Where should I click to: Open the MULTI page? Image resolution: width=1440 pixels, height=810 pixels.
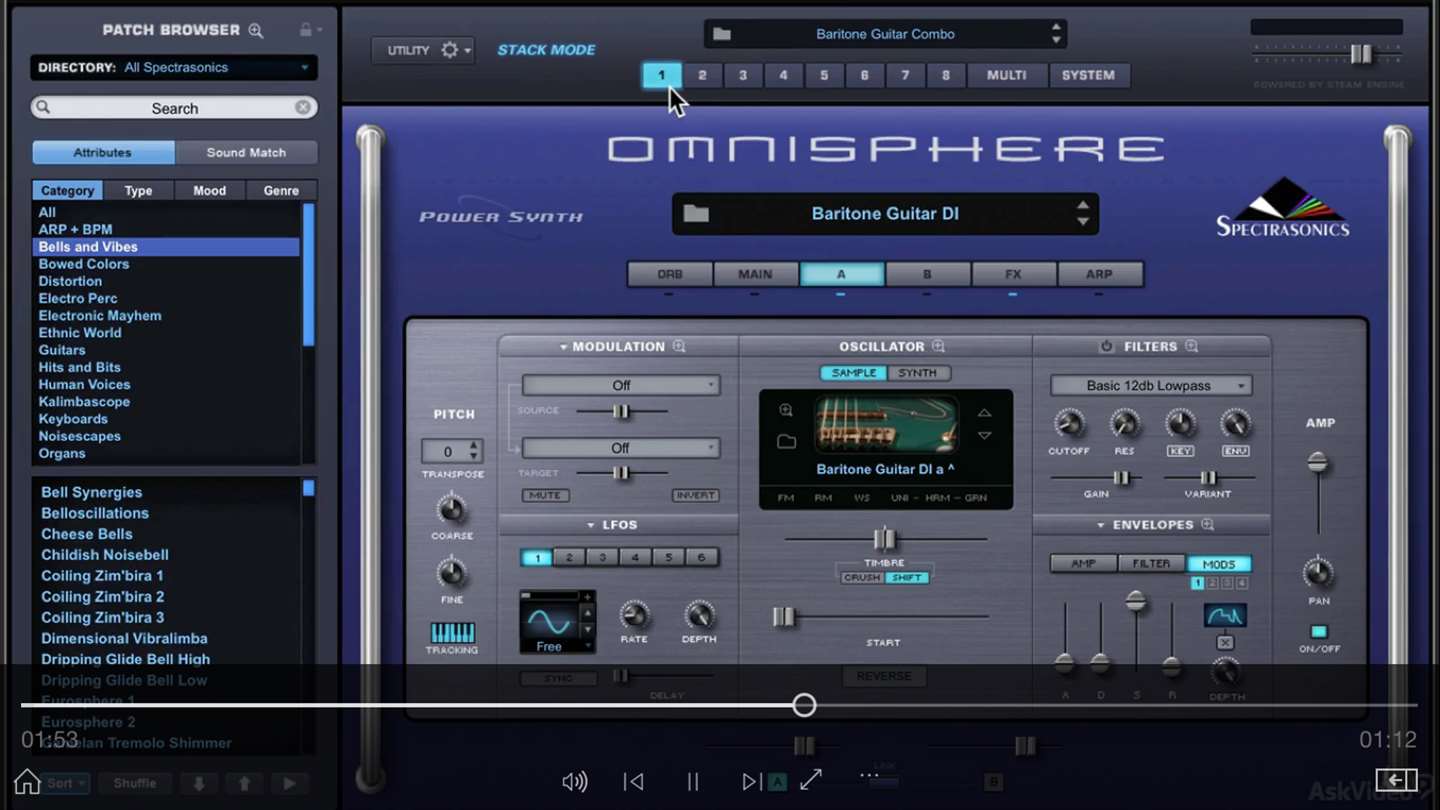1007,75
